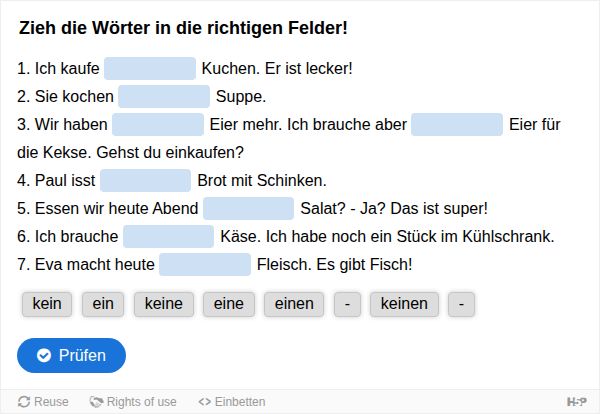Click the blank before 'Eier mehr'
The width and height of the screenshot is (600, 414).
158,124
